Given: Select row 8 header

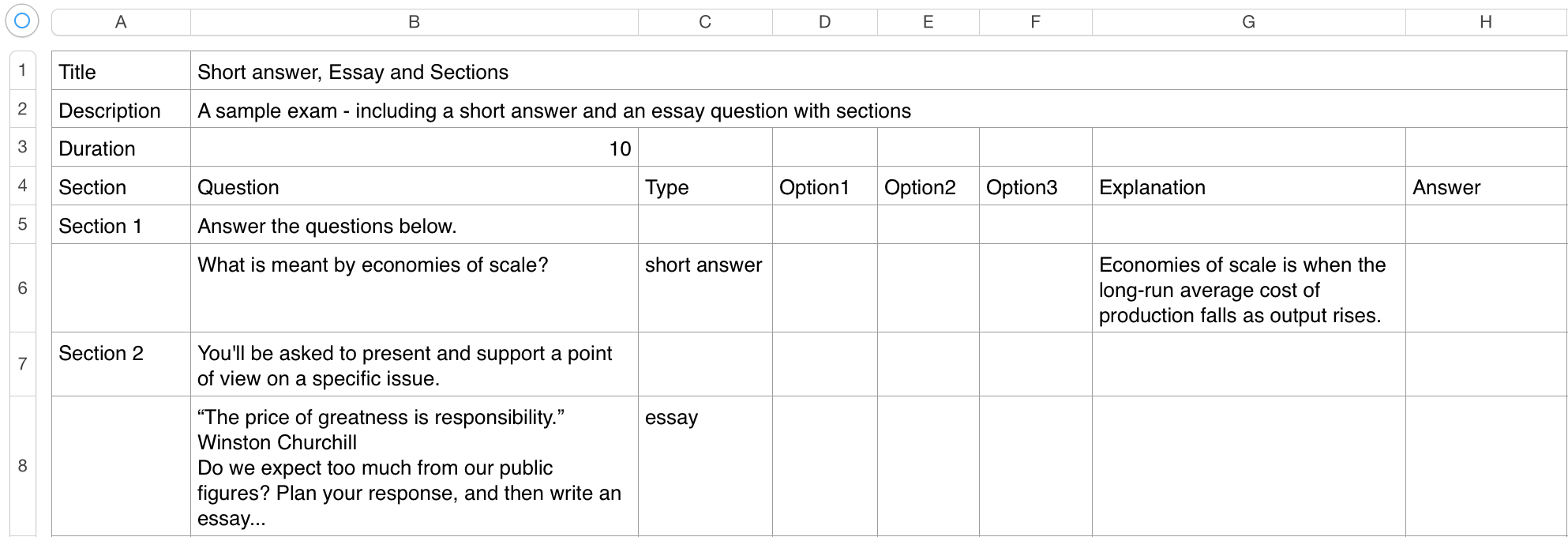Looking at the screenshot, I should click(x=22, y=466).
